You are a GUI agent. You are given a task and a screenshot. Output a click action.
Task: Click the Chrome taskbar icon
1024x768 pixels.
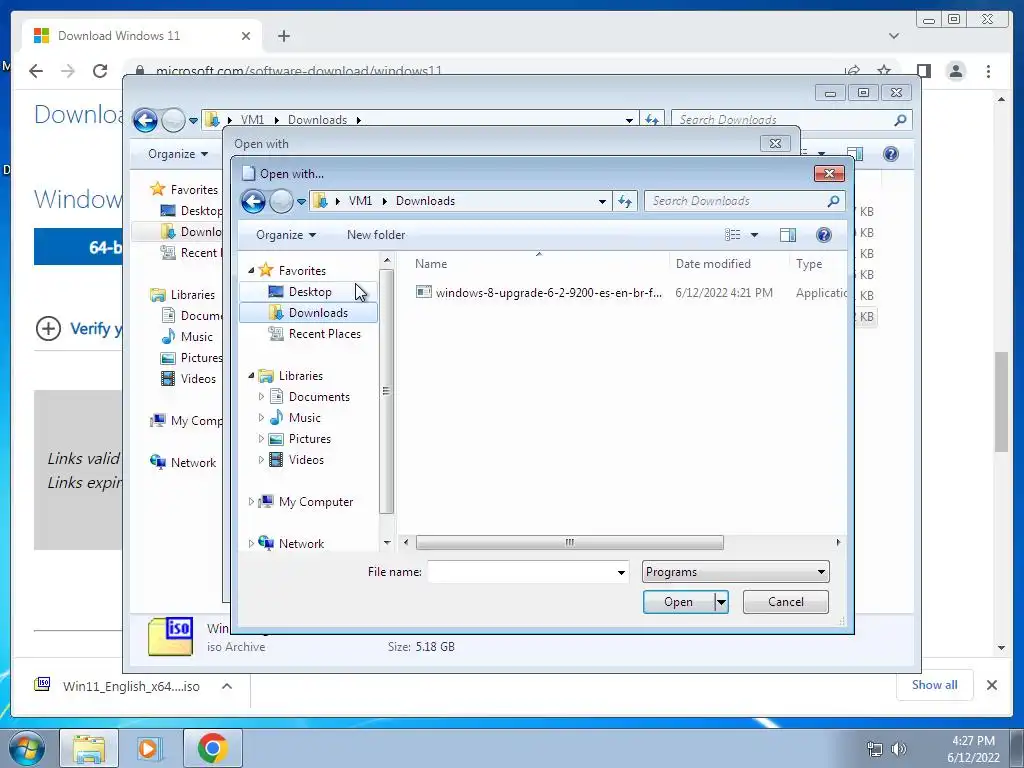coord(213,748)
